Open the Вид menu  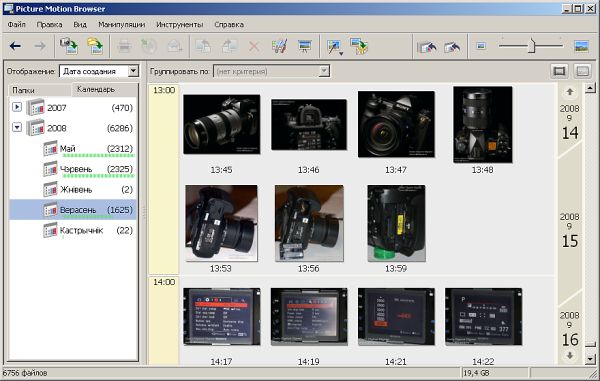80,24
